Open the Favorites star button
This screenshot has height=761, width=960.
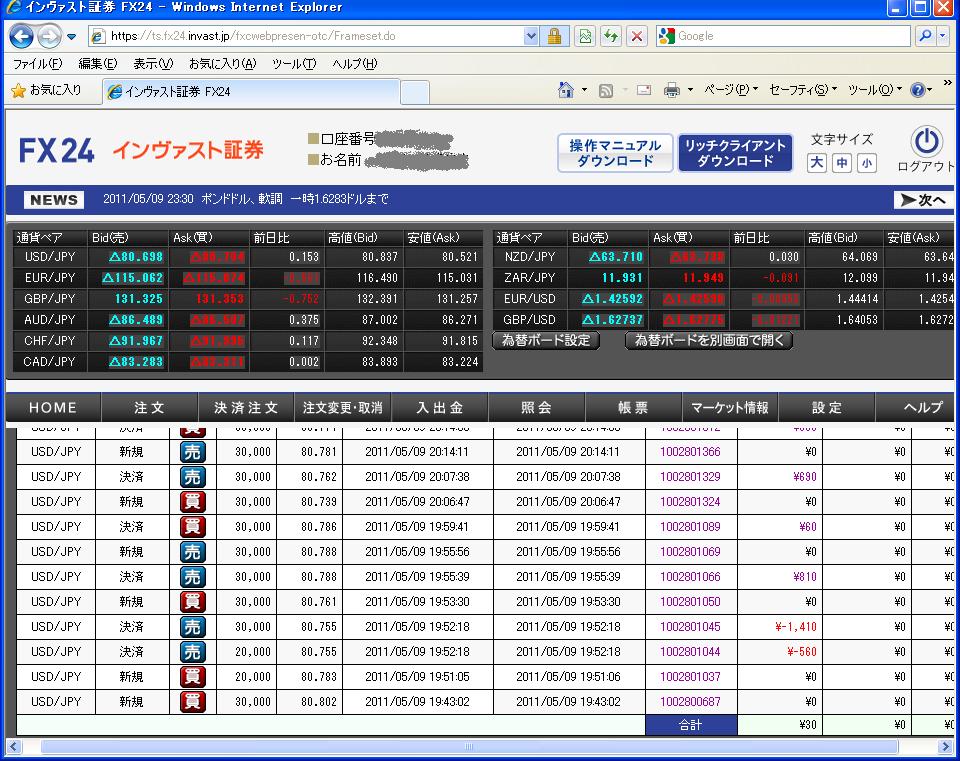click(x=46, y=90)
